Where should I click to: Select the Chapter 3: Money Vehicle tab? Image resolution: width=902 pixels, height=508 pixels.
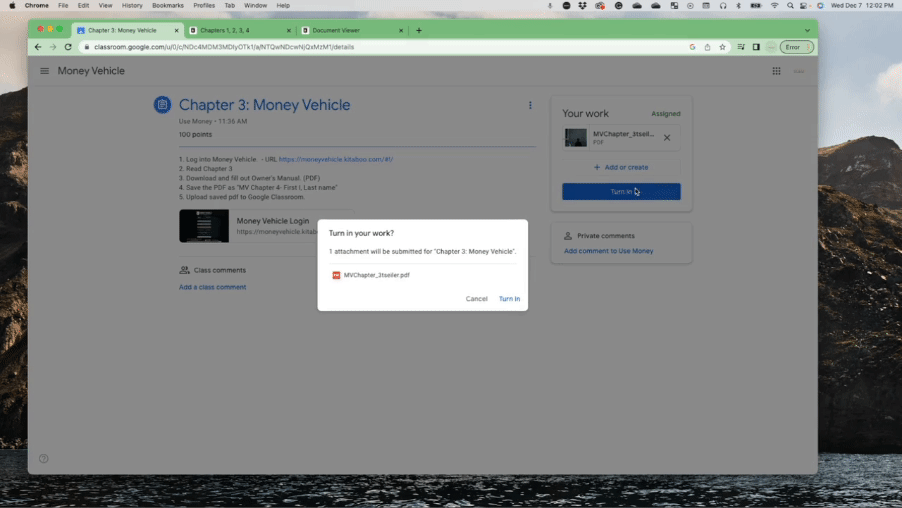125,30
